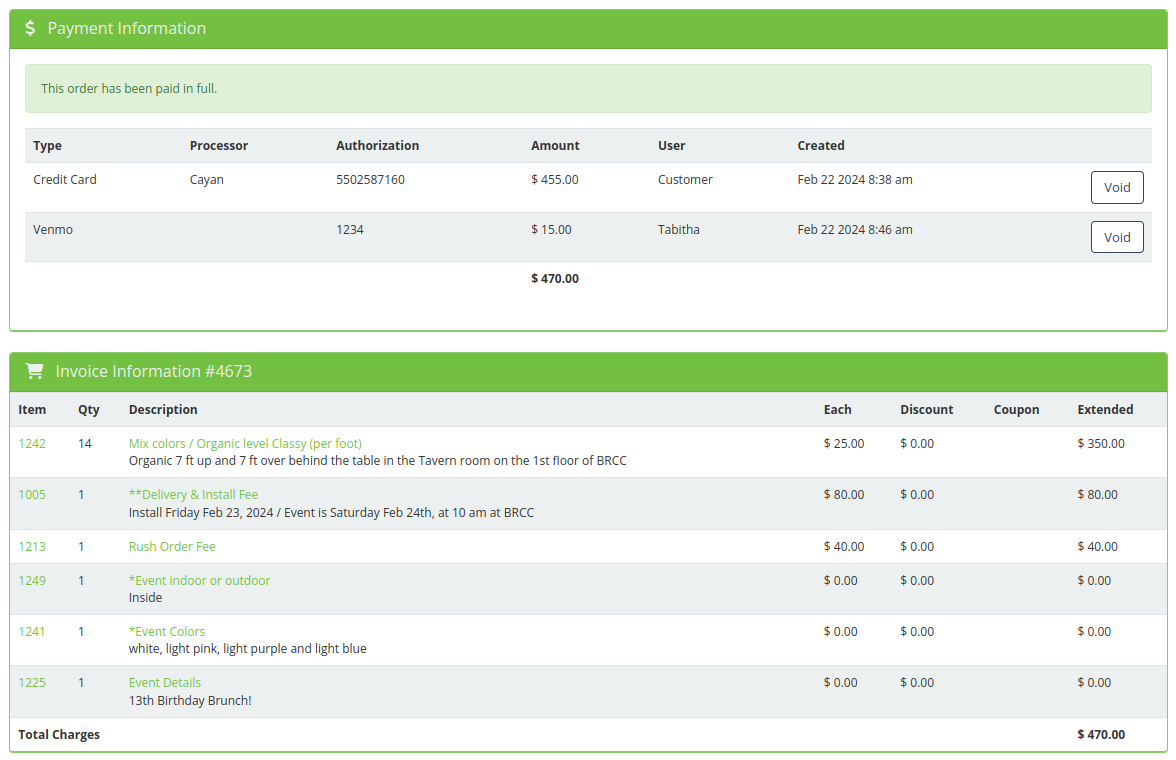This screenshot has width=1176, height=760.
Task: Select the Feb 22 2024 8:38 am timestamp
Action: (x=855, y=179)
